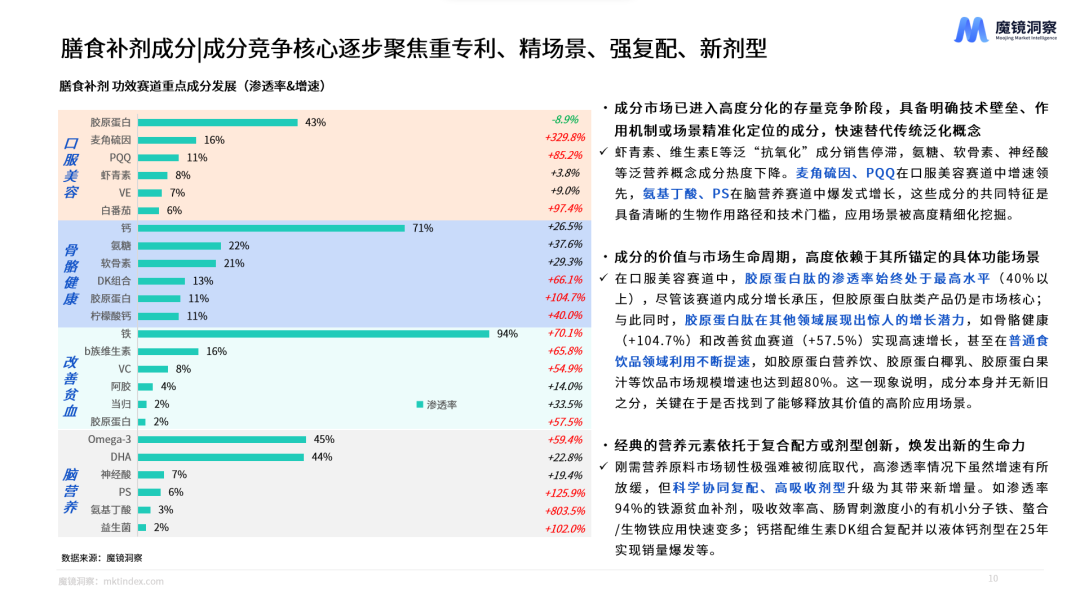Image resolution: width=1080 pixels, height=607 pixels.
Task: Click the blue text 氨基丁酸、PS in paragraph
Action: coord(685,194)
